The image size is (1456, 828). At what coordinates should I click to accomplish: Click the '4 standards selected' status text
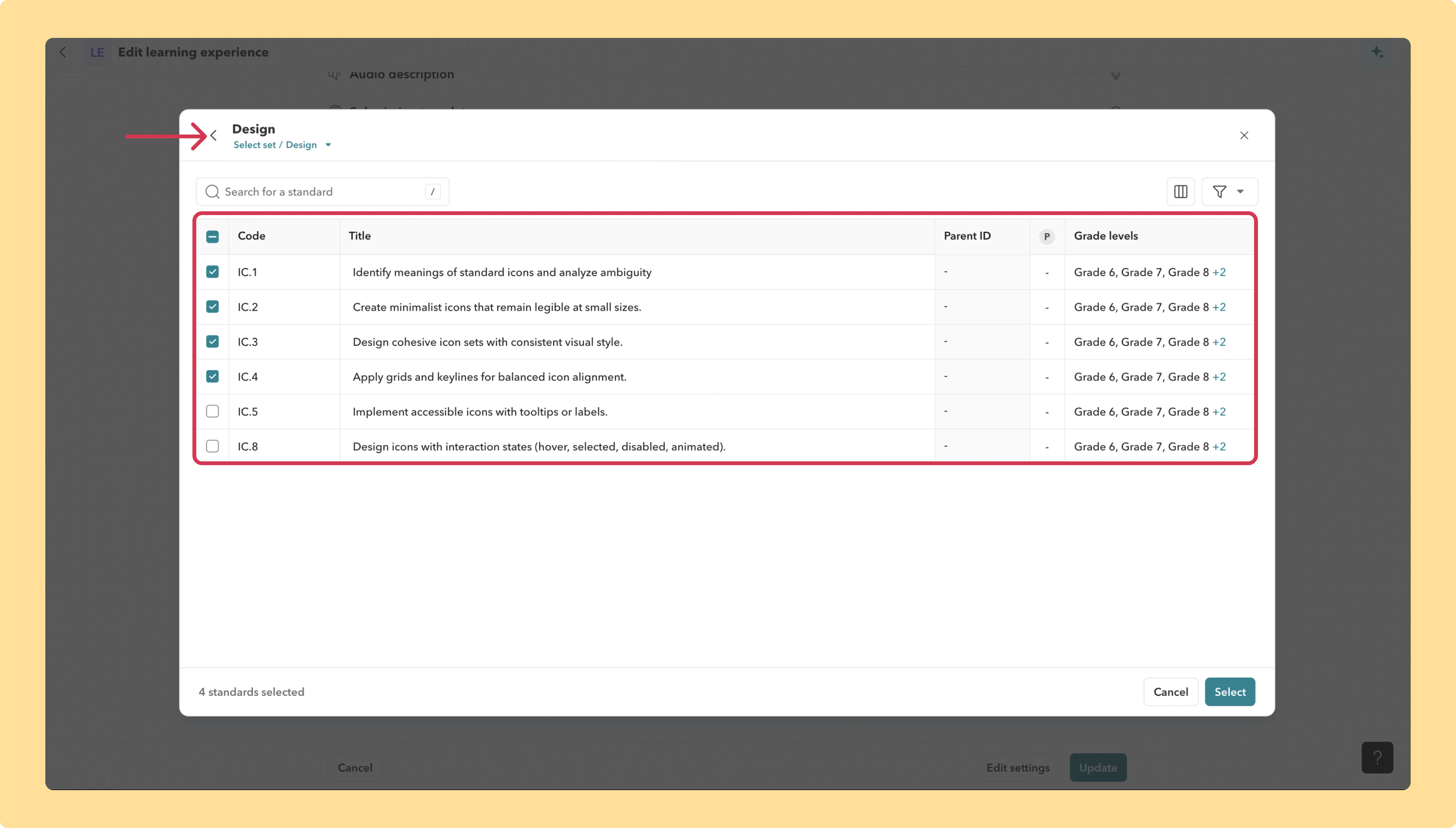point(251,692)
